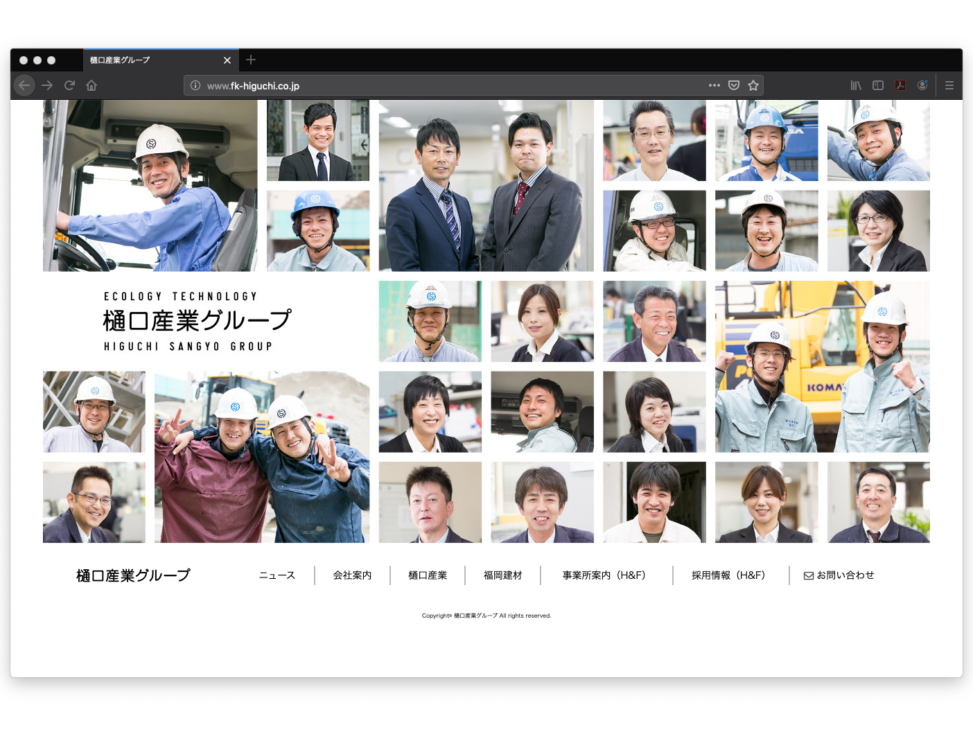Close the 樋口産業グループ tab
The height and width of the screenshot is (730, 973).
[227, 60]
